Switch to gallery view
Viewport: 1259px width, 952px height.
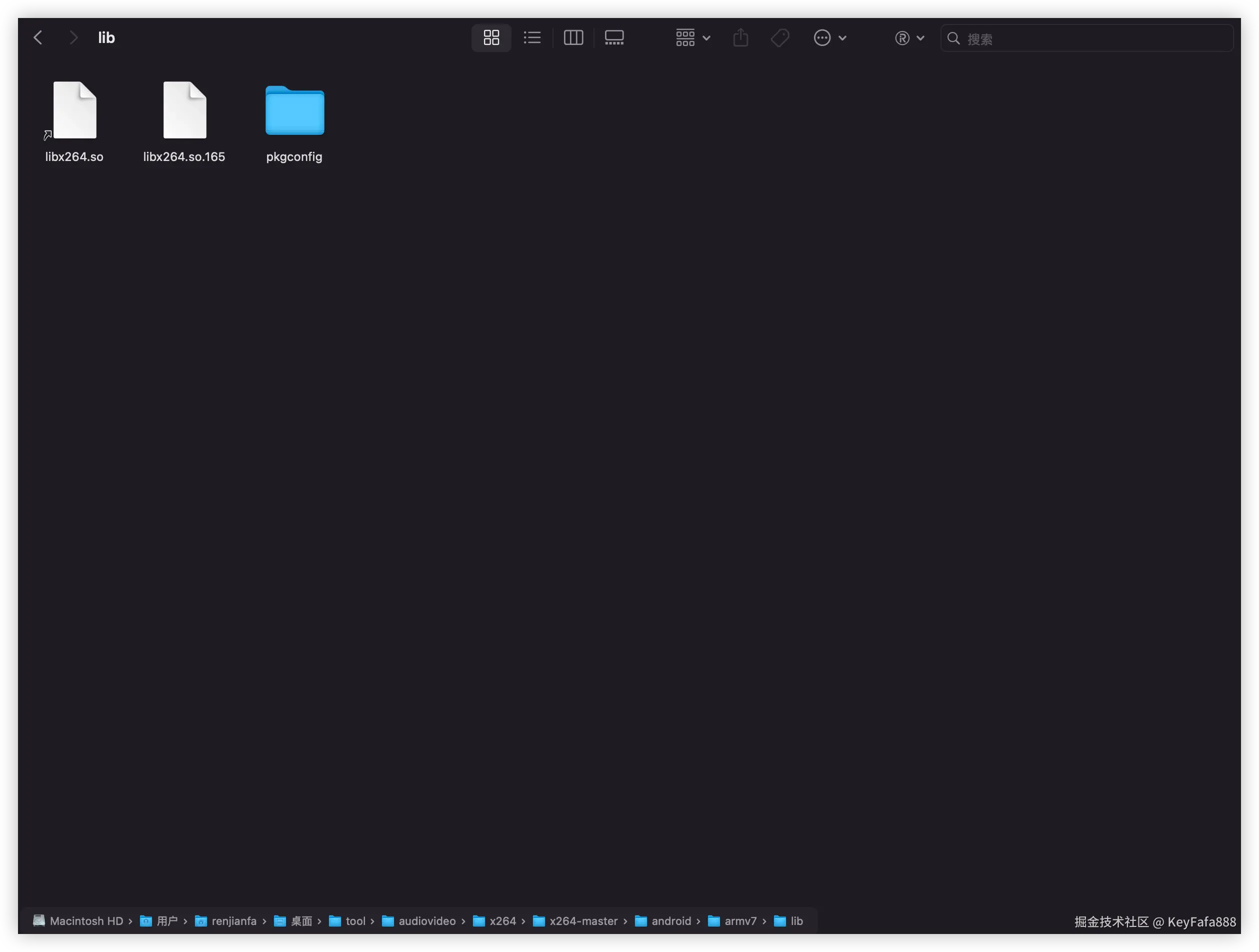(614, 37)
